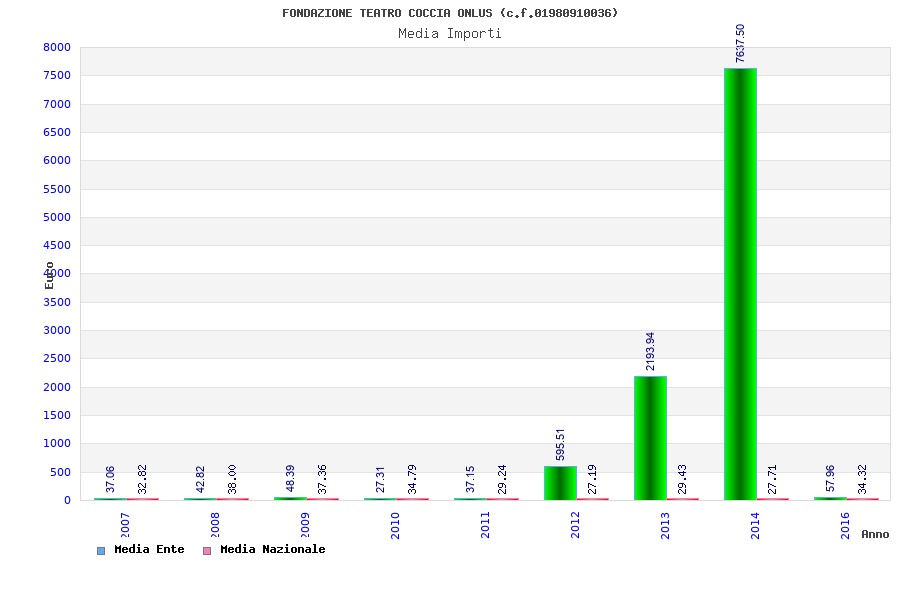Screen dimensions: 900x600
Task: Select the Media Ente legend label
Action: pos(149,549)
